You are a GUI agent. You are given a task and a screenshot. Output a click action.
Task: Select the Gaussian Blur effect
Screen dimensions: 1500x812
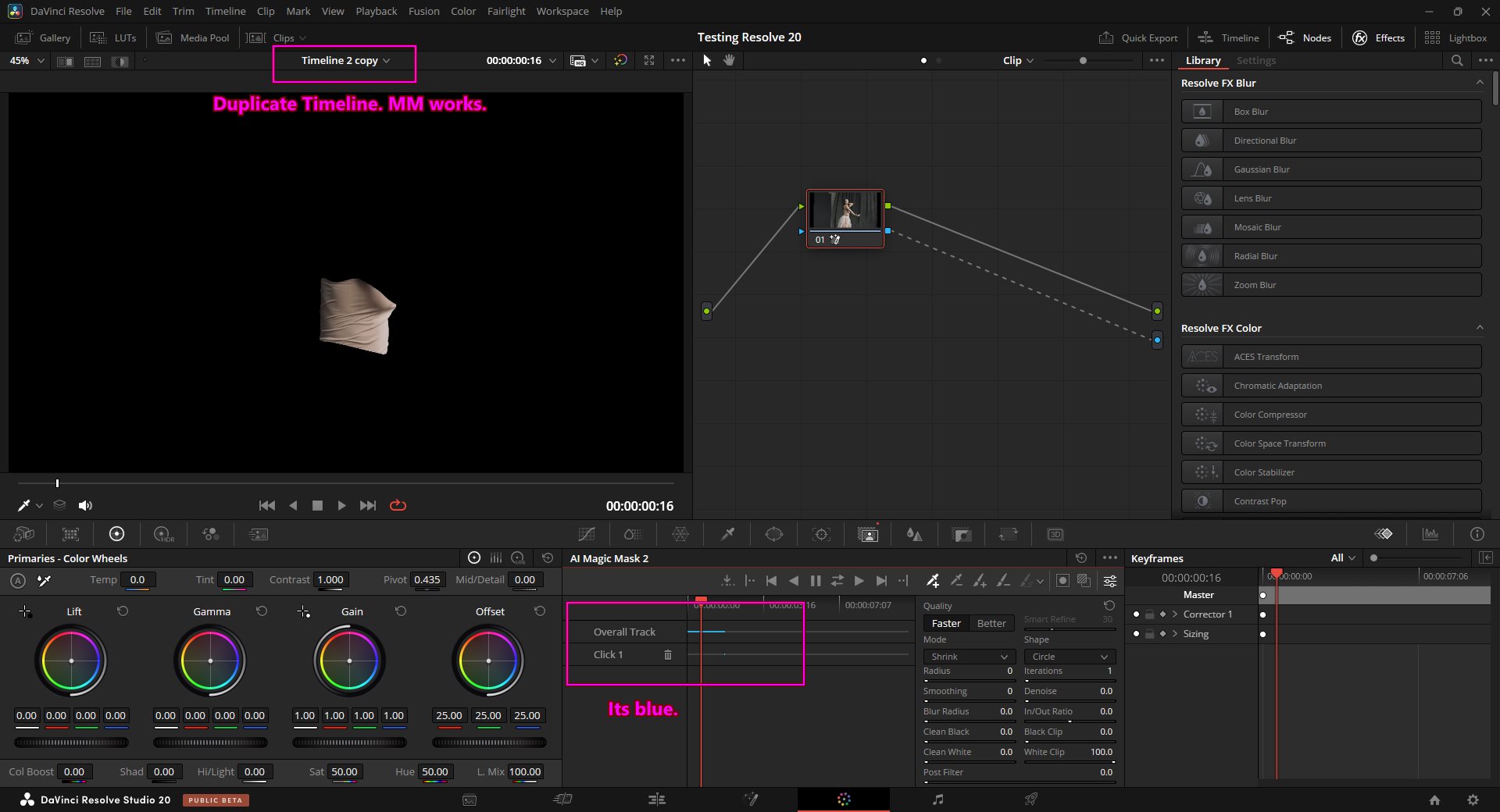point(1331,169)
